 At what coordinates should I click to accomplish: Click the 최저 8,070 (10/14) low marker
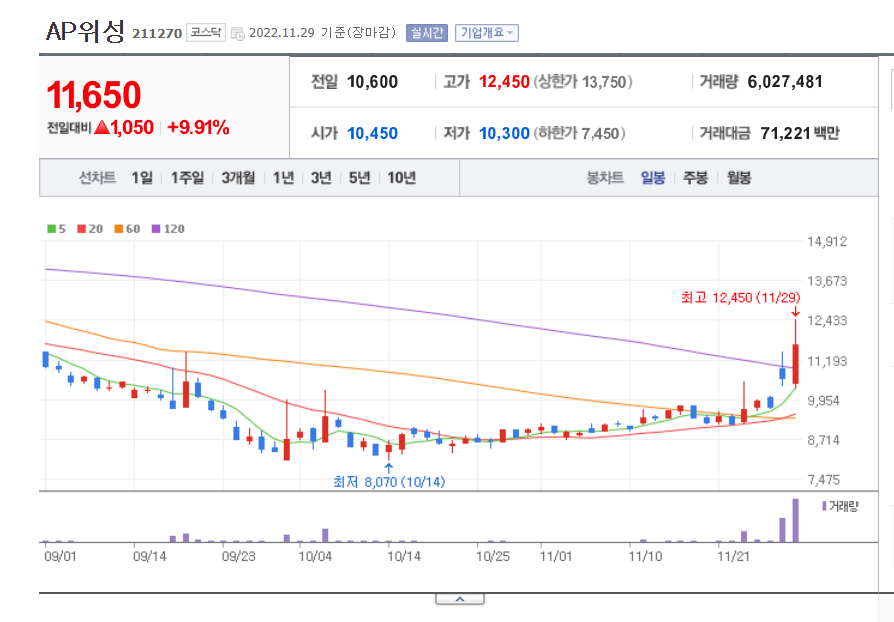point(389,482)
